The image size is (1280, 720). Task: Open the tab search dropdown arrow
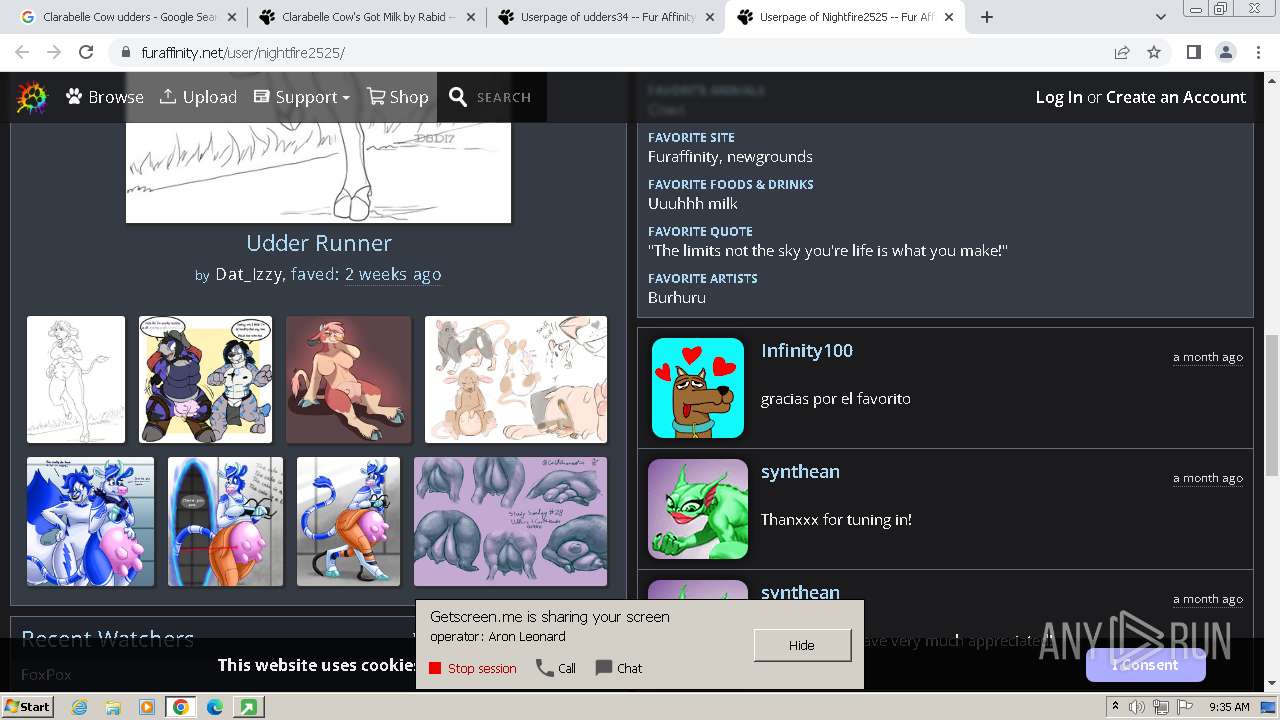click(x=1161, y=17)
